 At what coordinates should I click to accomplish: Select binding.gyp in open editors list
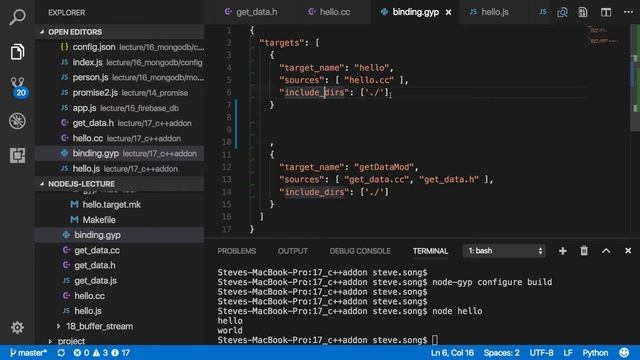pyautogui.click(x=120, y=153)
